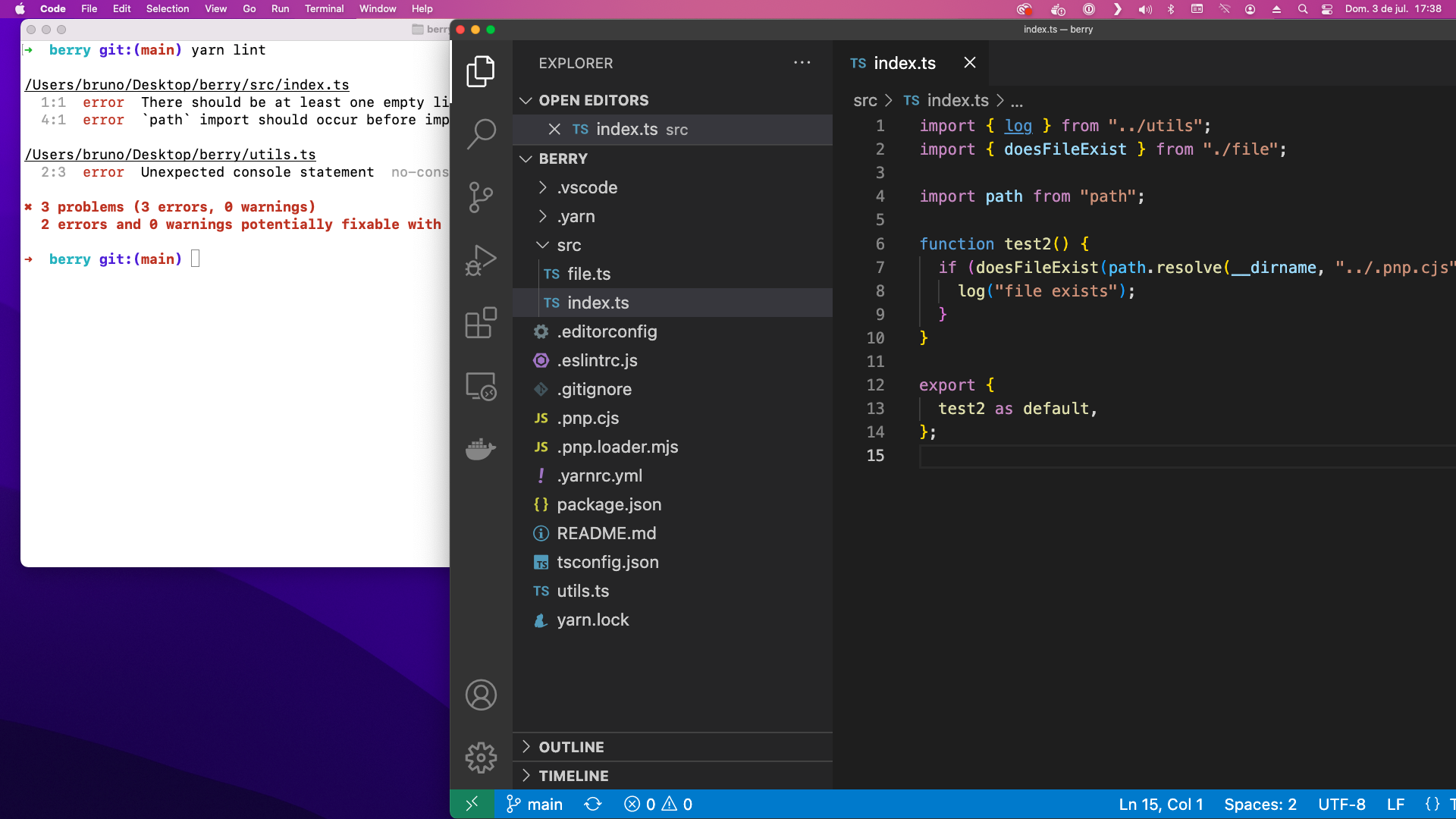The image size is (1456, 819).
Task: Open the Manage gear icon
Action: point(481,758)
